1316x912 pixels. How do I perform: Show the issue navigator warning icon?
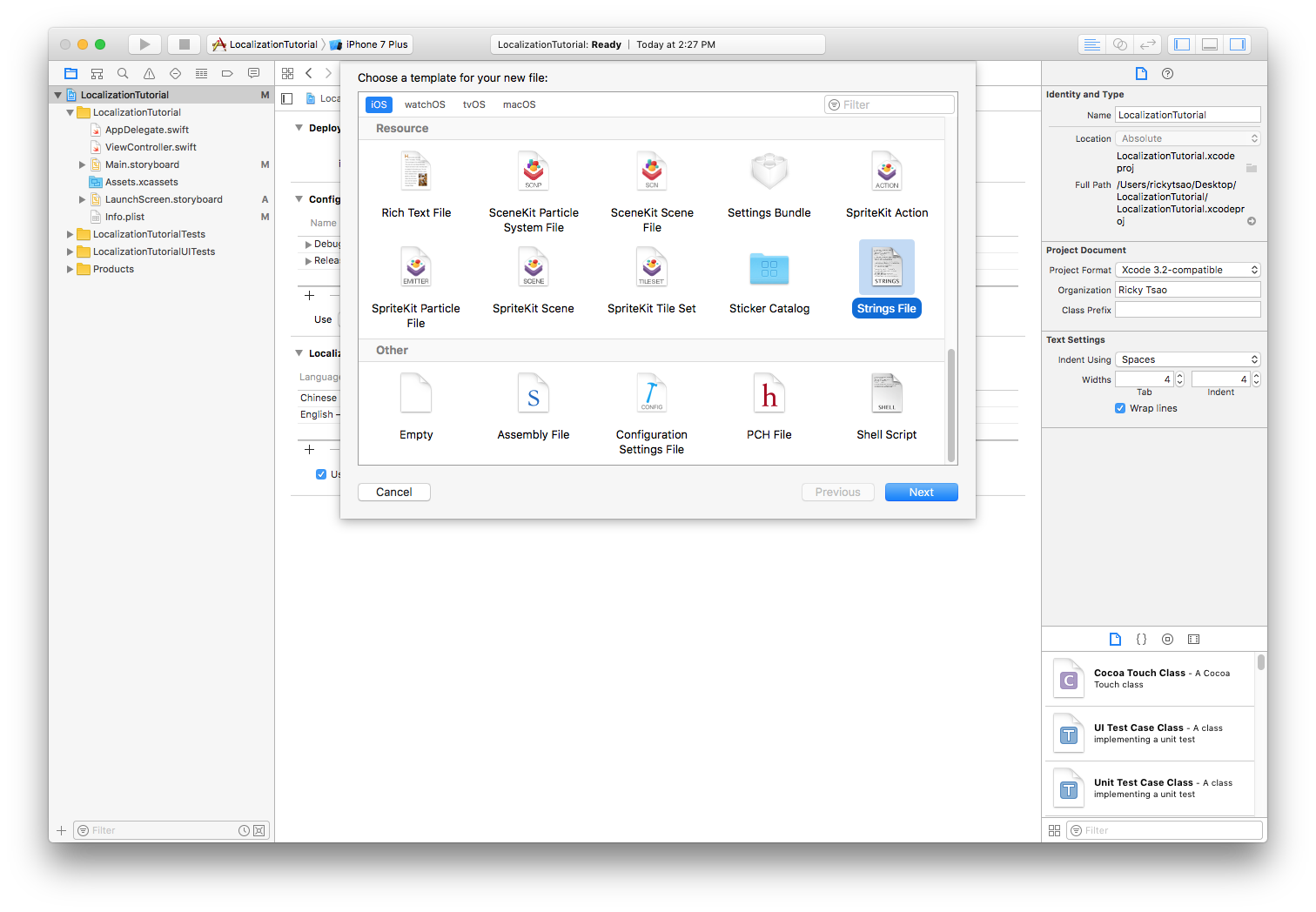tap(149, 74)
